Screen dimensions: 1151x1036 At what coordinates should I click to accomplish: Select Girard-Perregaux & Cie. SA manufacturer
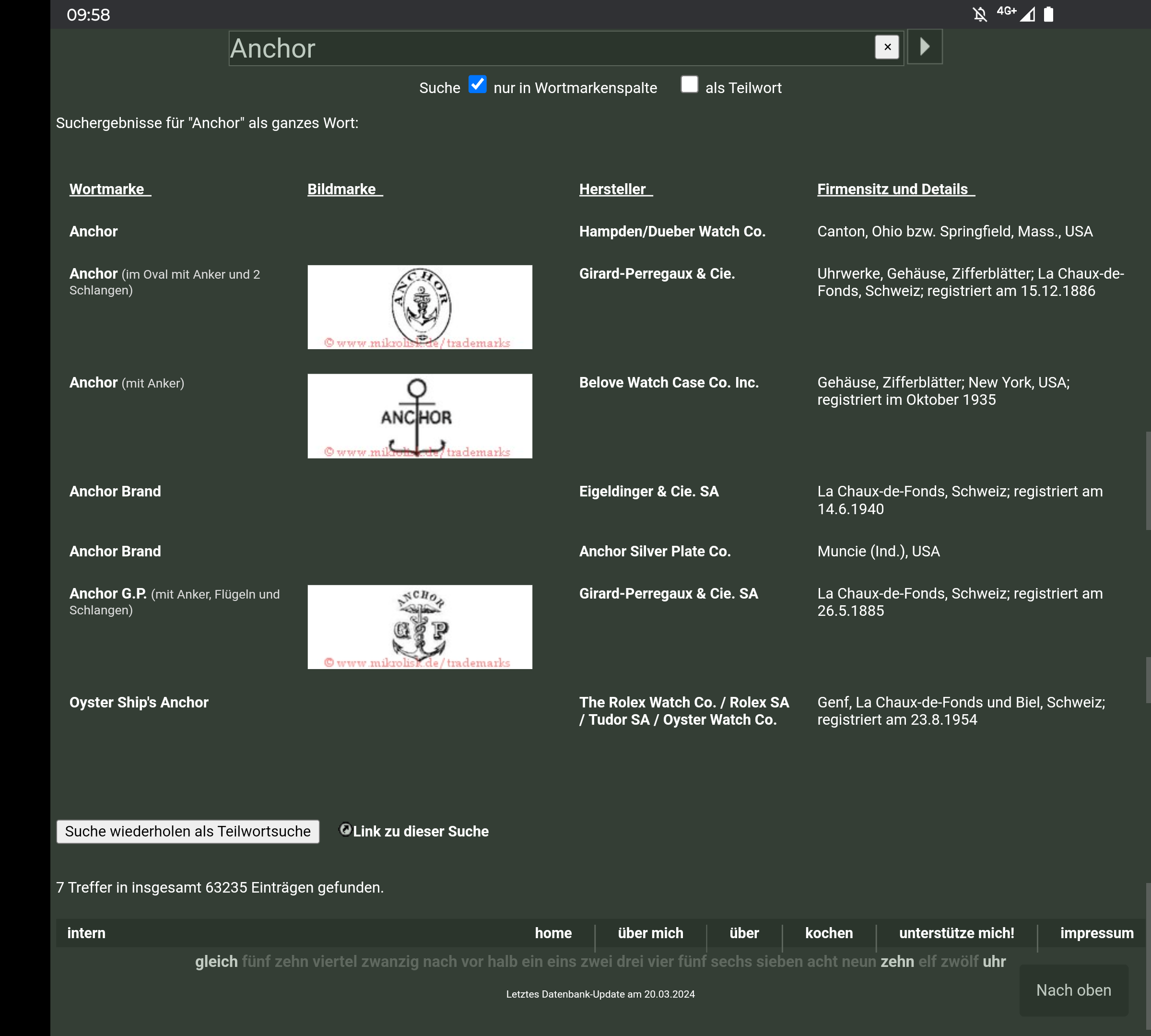668,593
